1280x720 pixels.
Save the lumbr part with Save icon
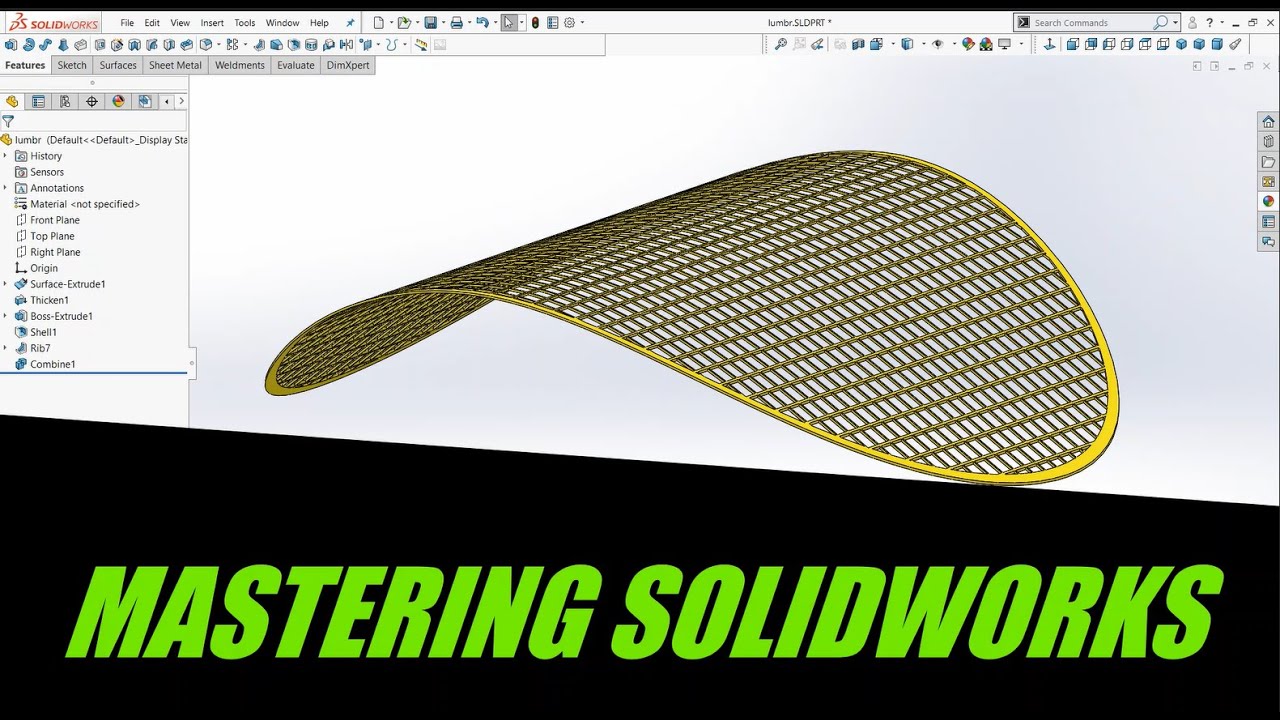[x=430, y=22]
